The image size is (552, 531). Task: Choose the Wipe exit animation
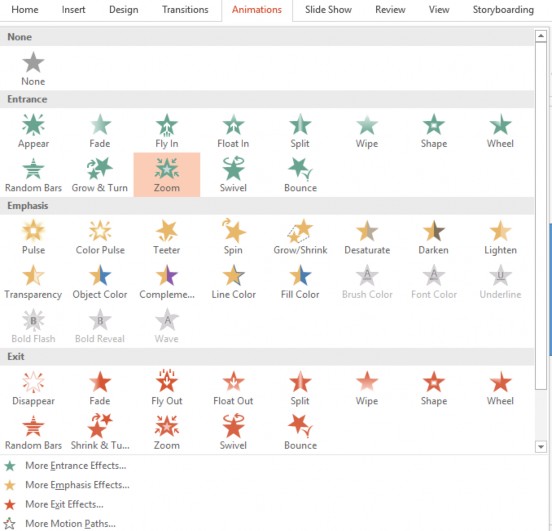click(367, 388)
